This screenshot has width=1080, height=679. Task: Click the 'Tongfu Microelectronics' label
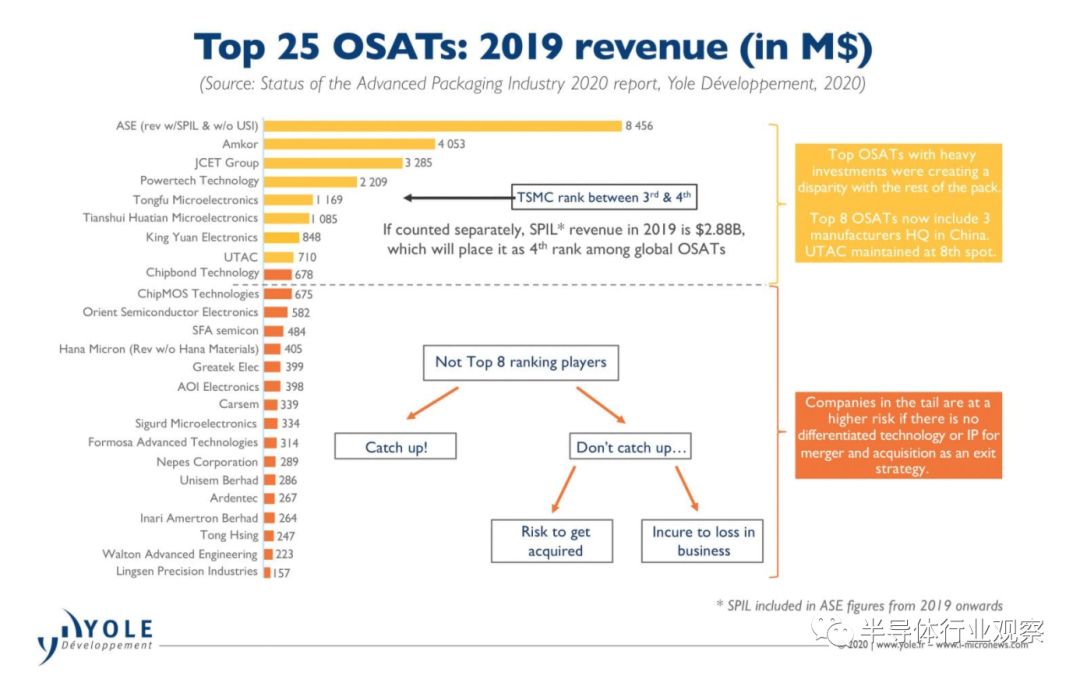(x=196, y=200)
